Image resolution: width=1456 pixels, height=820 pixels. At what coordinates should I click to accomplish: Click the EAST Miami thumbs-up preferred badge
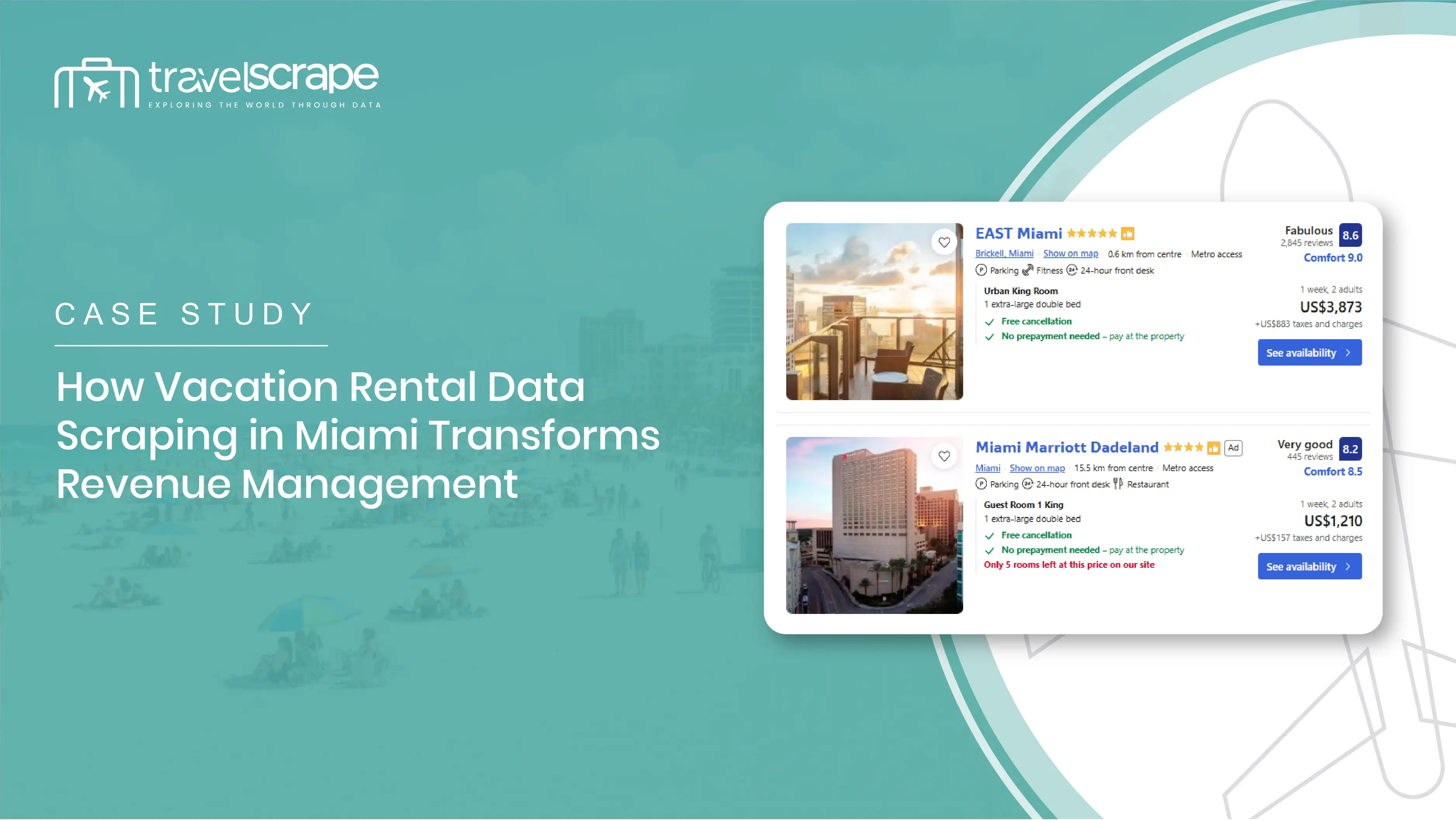click(1128, 234)
